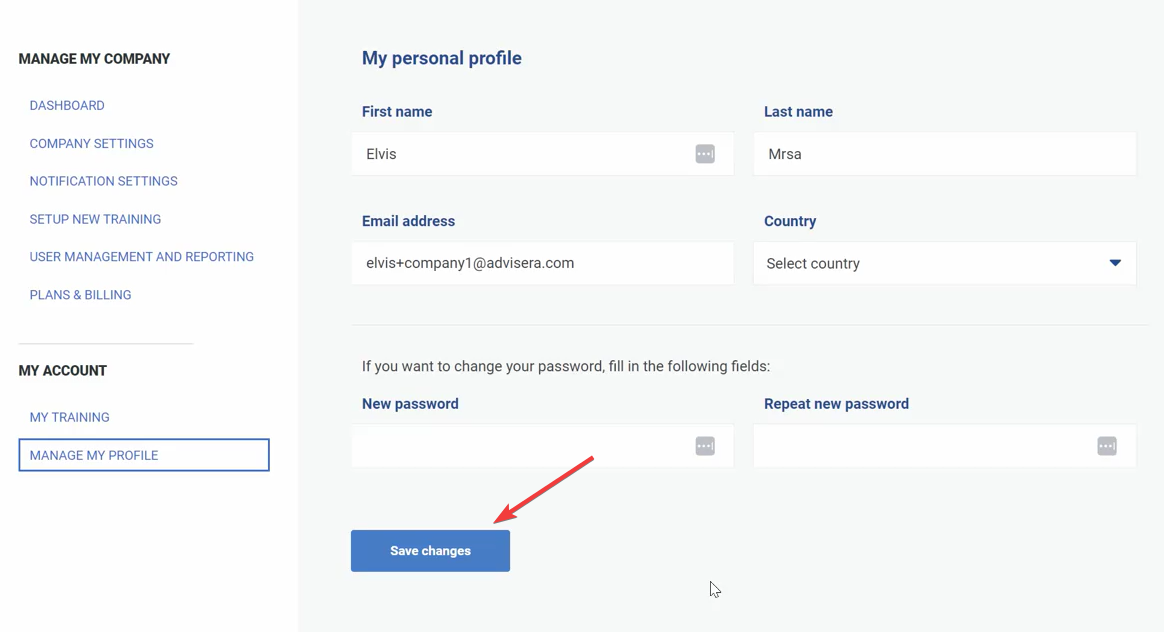The width and height of the screenshot is (1164, 632).
Task: Select Setup New Training
Action: (x=95, y=219)
